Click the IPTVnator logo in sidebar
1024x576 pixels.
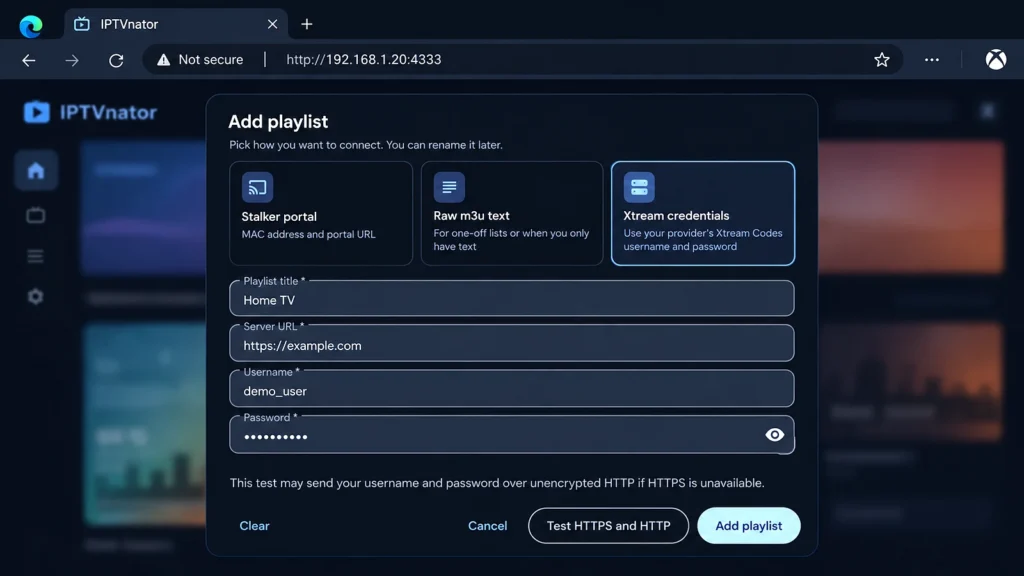coord(90,112)
